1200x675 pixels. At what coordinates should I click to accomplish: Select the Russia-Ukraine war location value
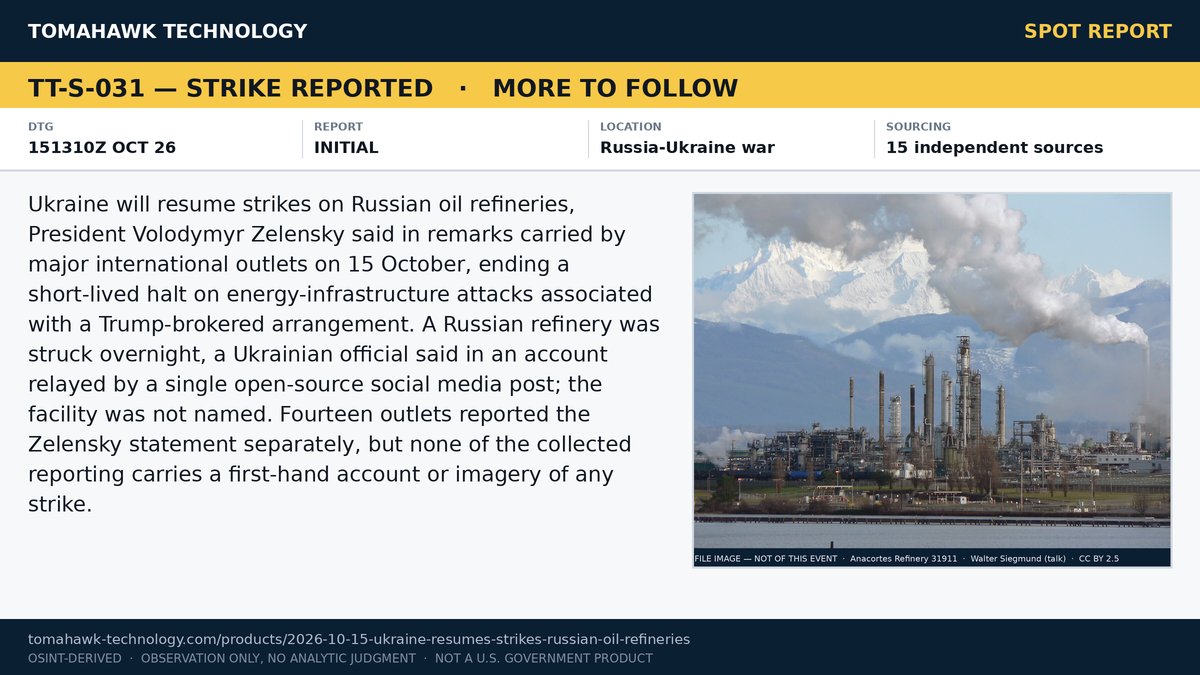coord(687,148)
